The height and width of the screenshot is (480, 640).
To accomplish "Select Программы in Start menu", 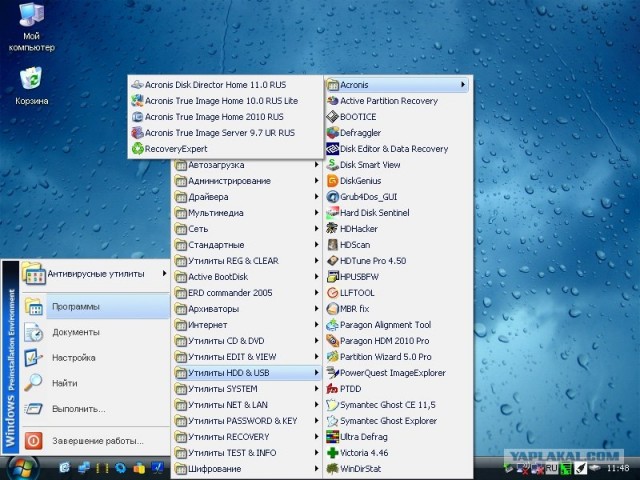I will pyautogui.click(x=95, y=307).
